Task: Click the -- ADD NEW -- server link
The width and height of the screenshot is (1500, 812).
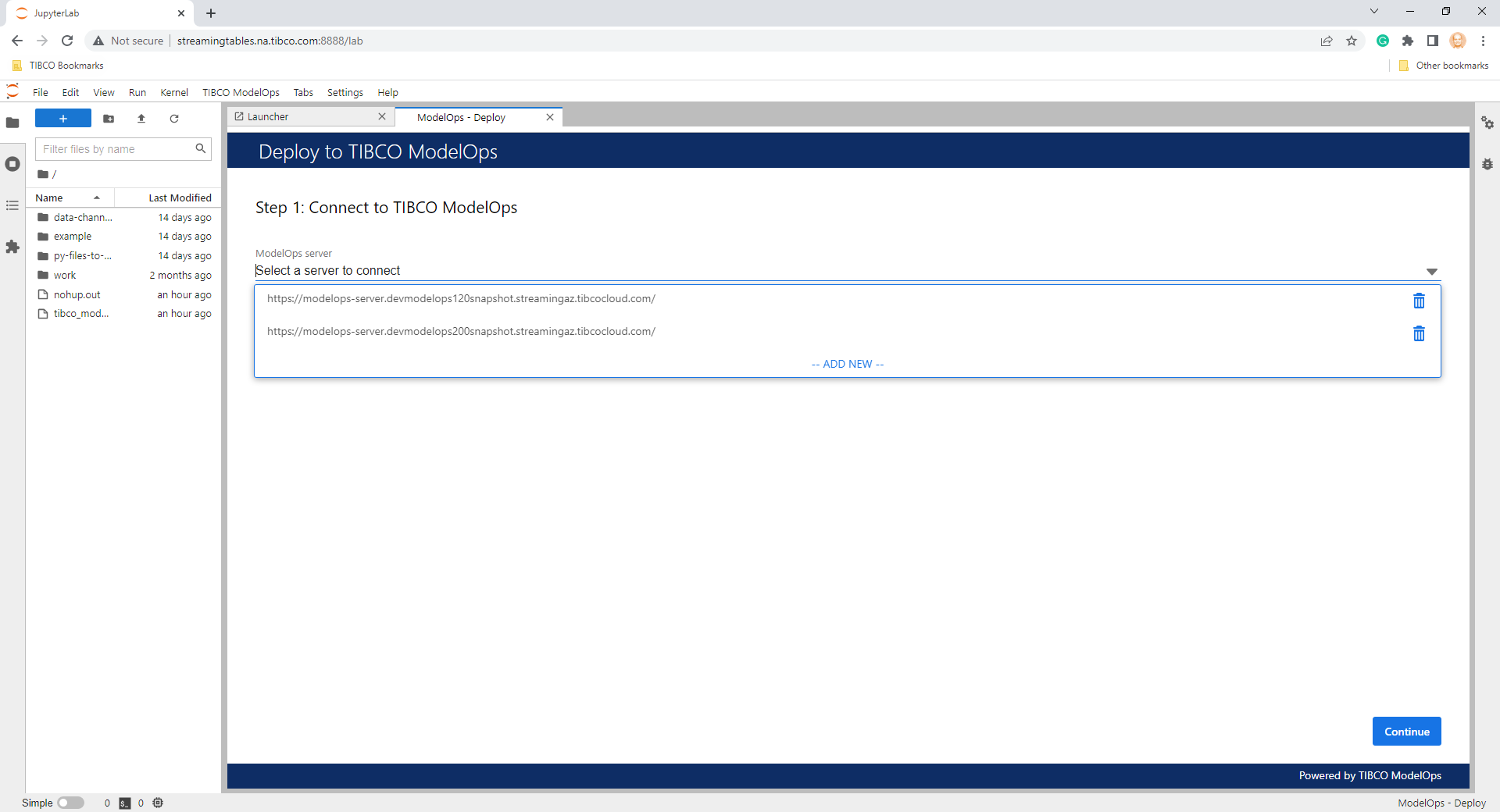Action: click(848, 364)
